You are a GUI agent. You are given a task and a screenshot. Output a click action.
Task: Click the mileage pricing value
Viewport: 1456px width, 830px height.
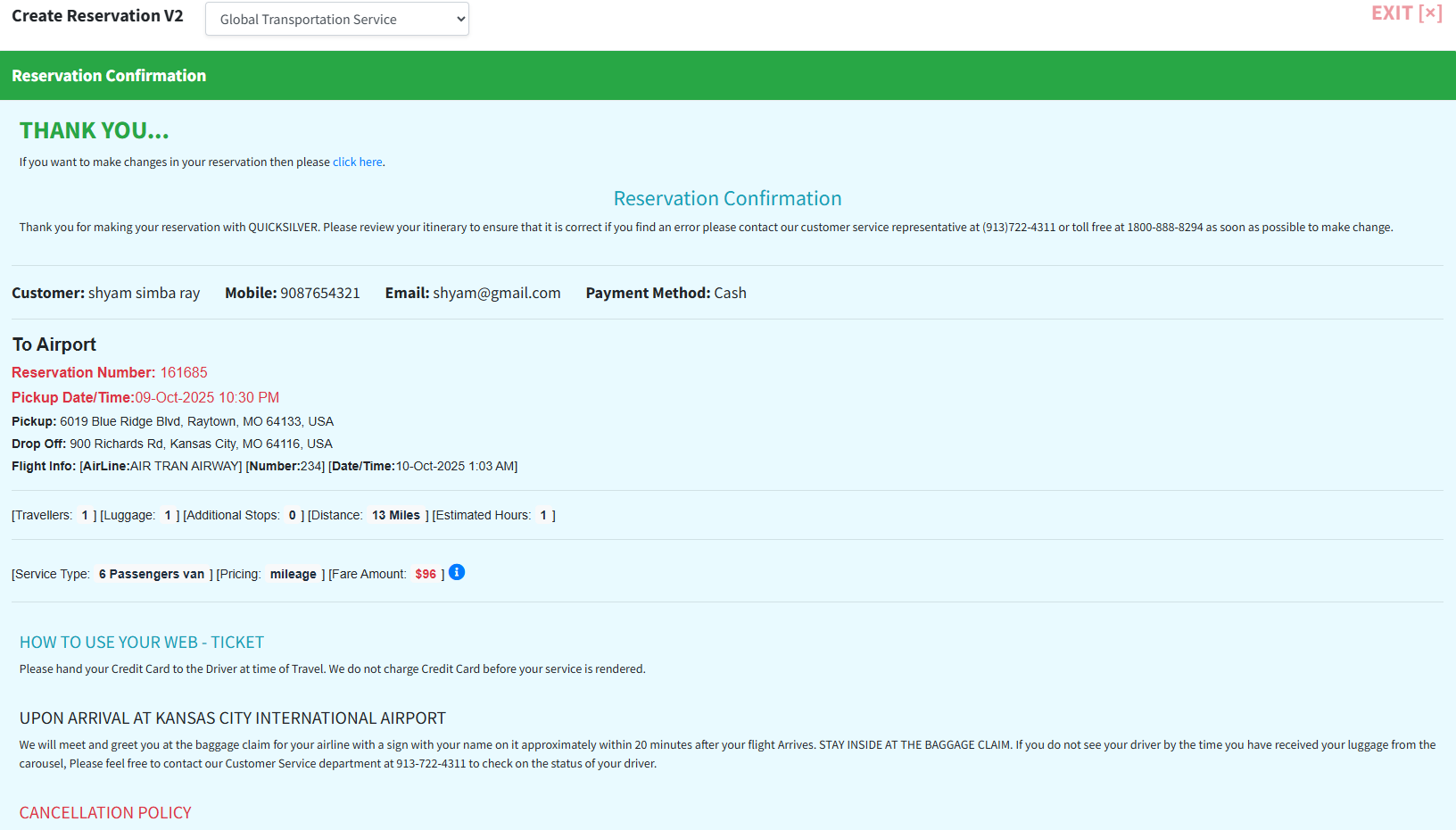point(293,575)
